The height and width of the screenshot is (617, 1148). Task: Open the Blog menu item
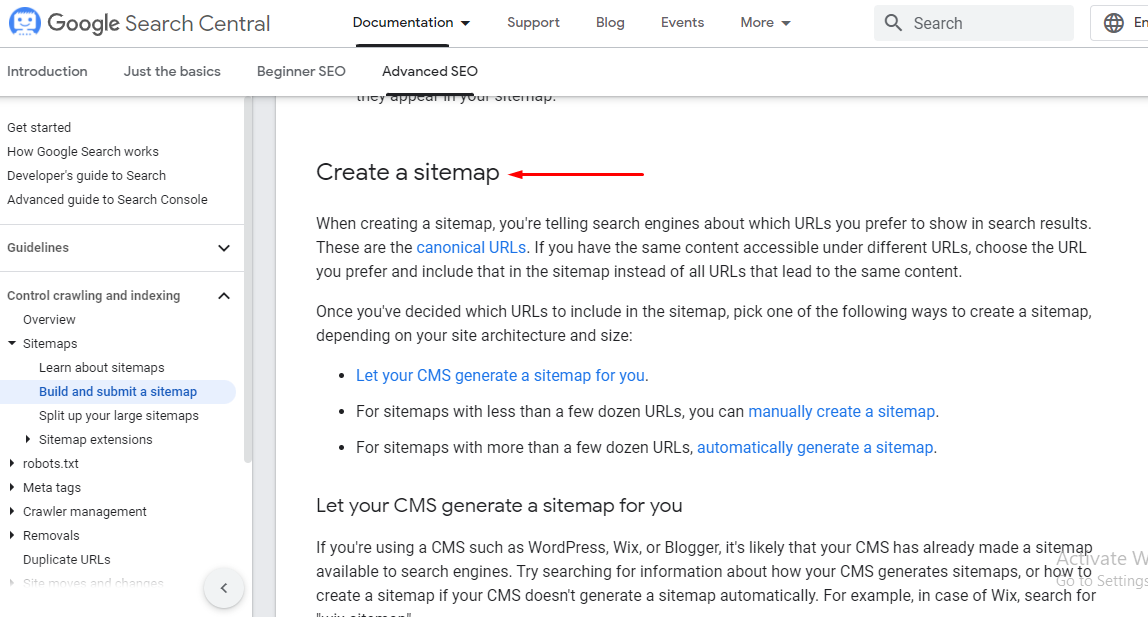(610, 23)
